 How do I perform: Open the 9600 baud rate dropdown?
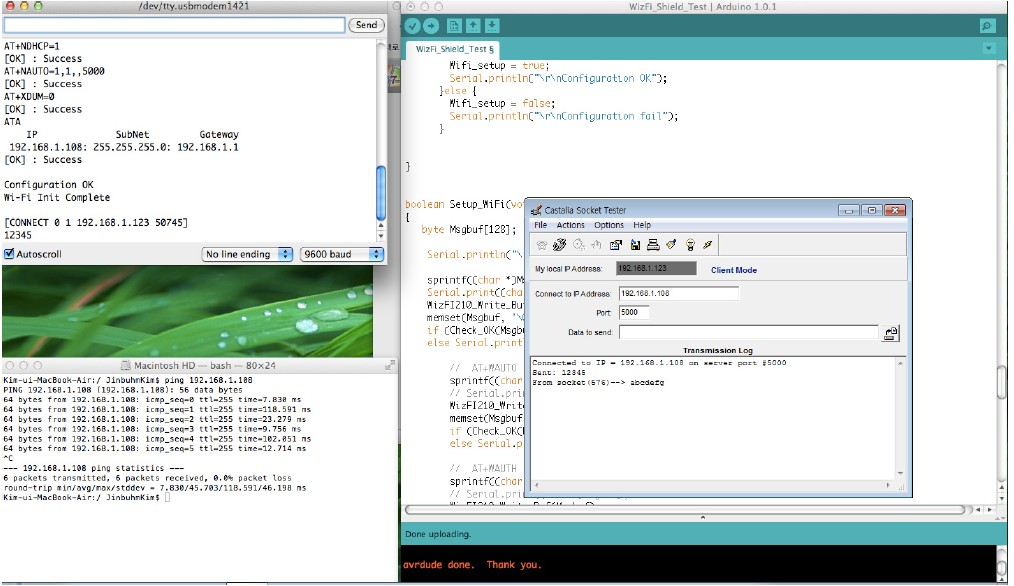click(342, 254)
